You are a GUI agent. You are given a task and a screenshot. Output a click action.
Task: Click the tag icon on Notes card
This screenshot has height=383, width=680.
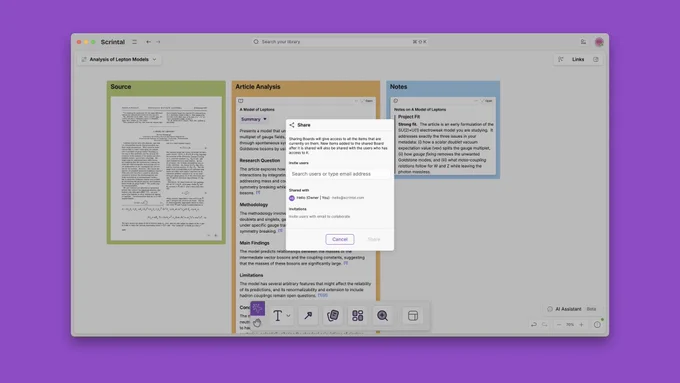click(396, 101)
